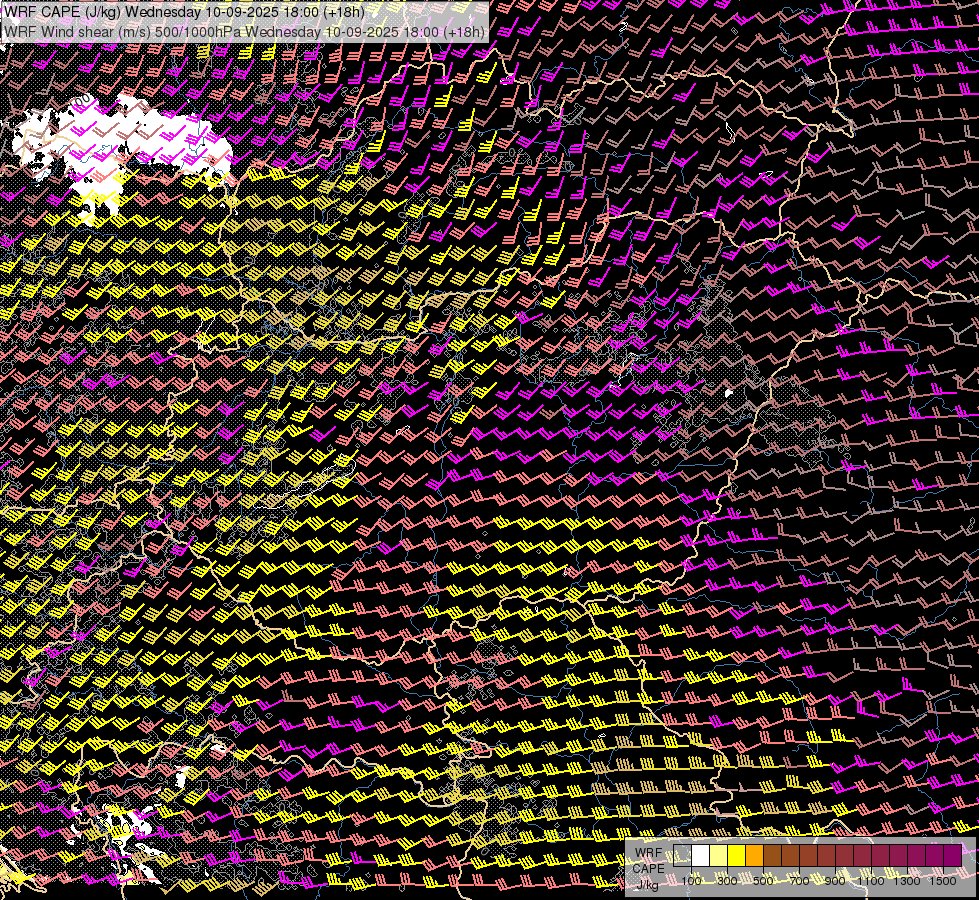Click the 100 label on the legend
The height and width of the screenshot is (900, 979).
(691, 881)
